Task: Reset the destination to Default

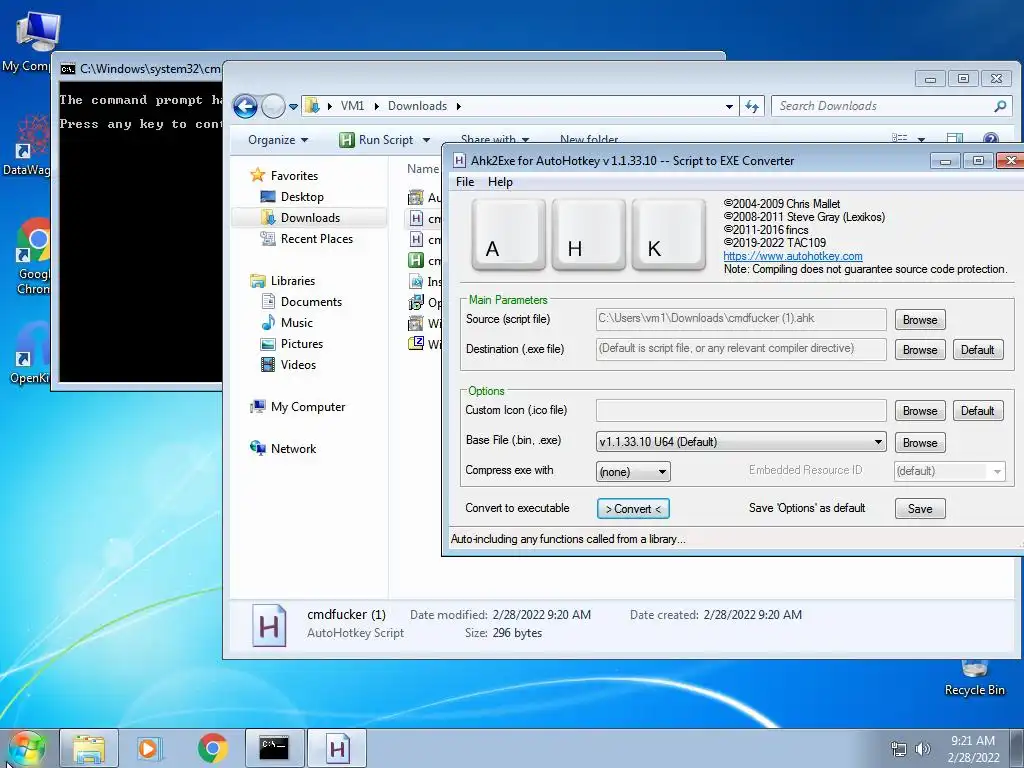Action: [977, 350]
